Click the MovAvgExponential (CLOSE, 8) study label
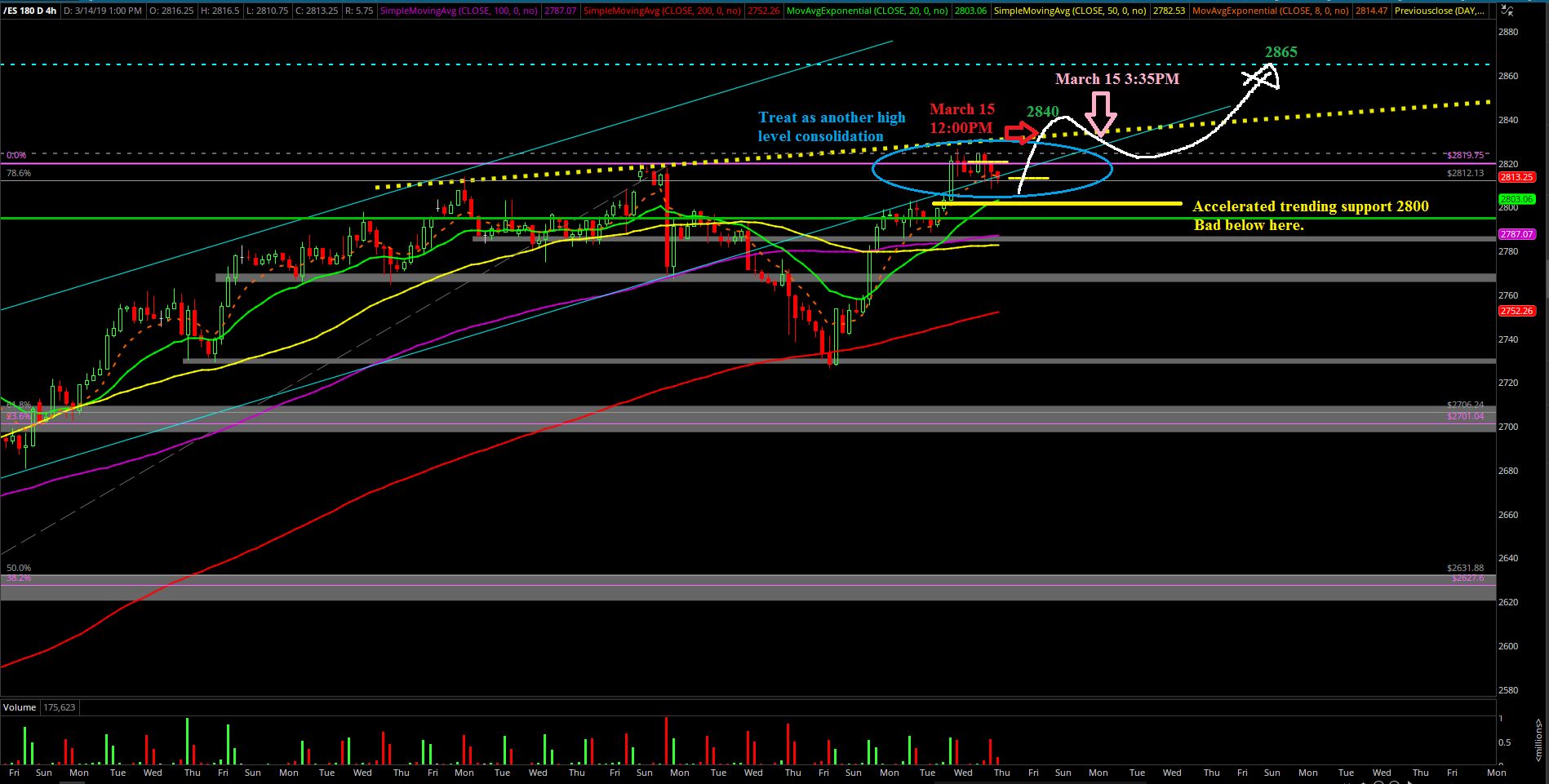Viewport: 1549px width, 784px height. coord(1270,11)
